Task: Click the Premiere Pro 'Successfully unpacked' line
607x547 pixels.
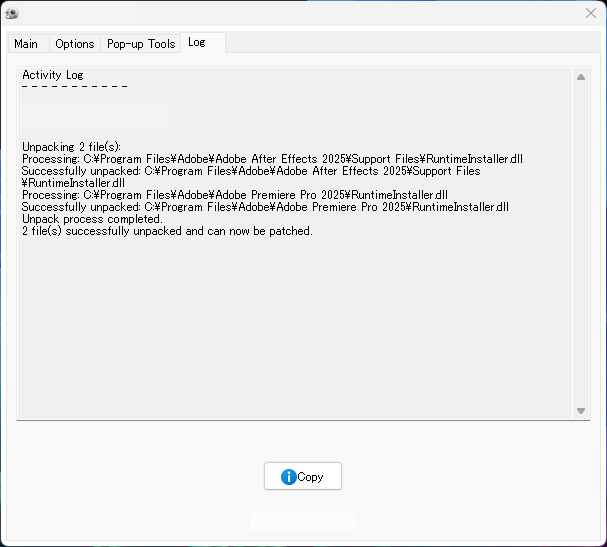Action: tap(265, 207)
